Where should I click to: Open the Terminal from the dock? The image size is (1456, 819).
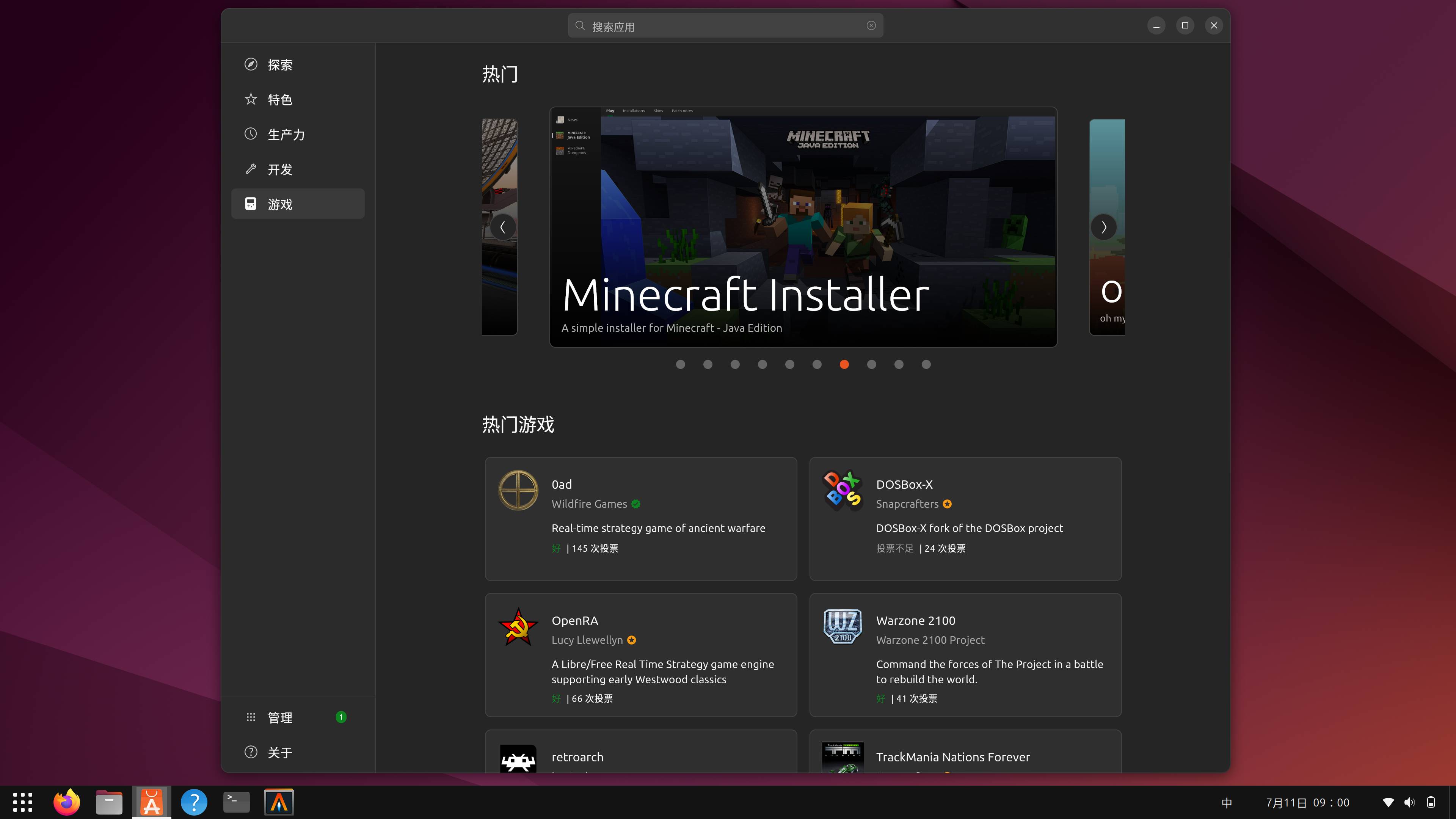pyautogui.click(x=236, y=802)
